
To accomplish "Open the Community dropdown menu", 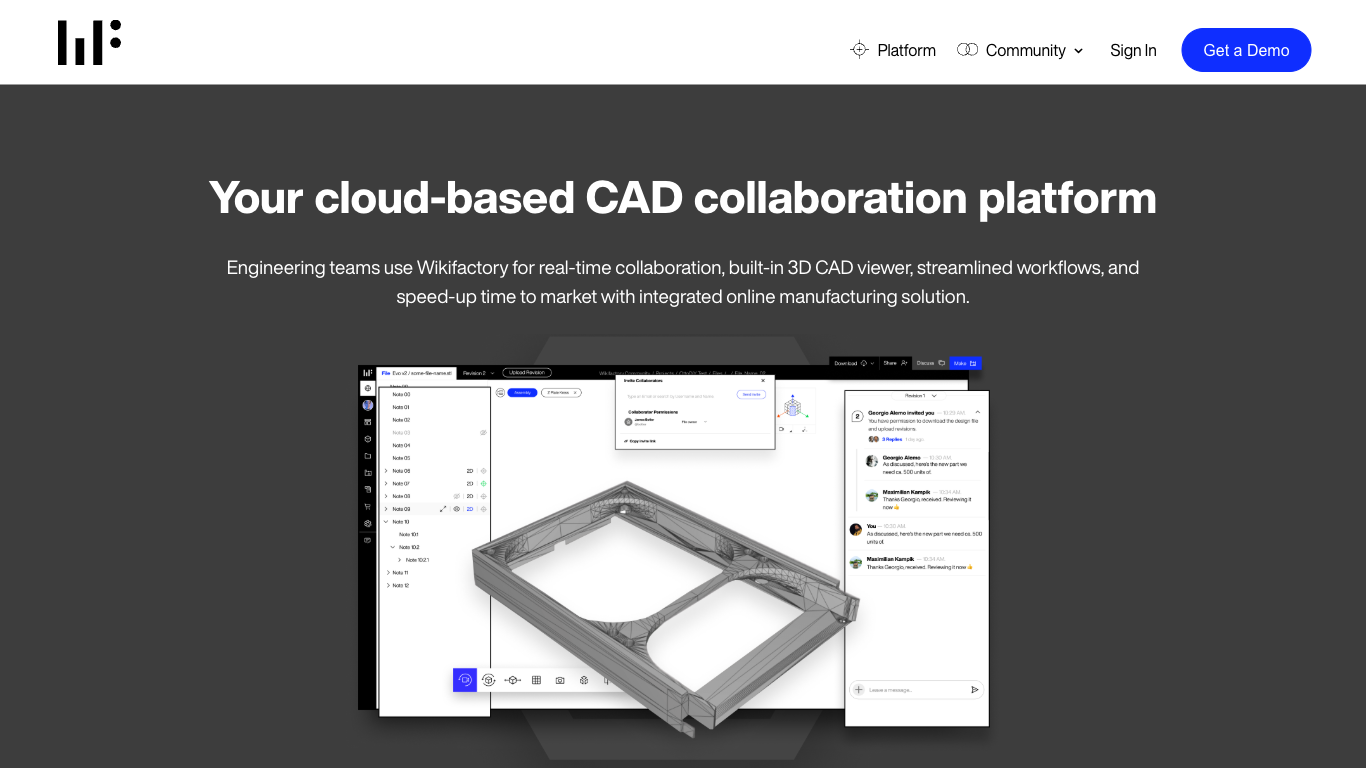I will tap(1020, 50).
